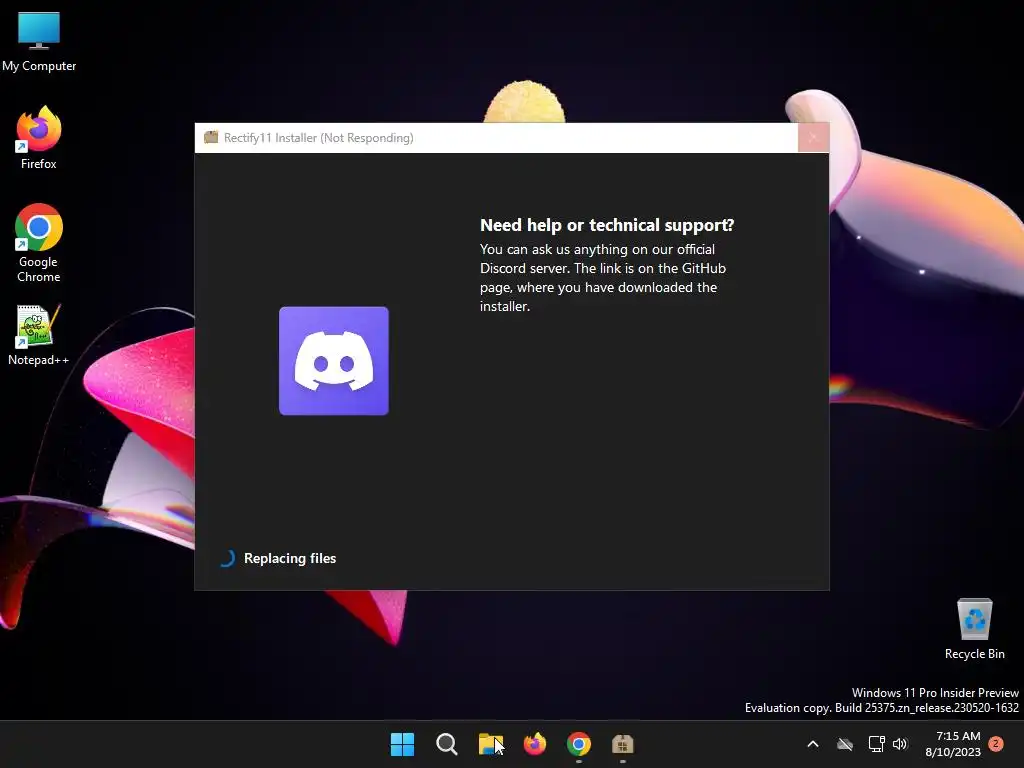Select the Notepad++ desktop shortcut
The width and height of the screenshot is (1024, 768).
[x=39, y=335]
